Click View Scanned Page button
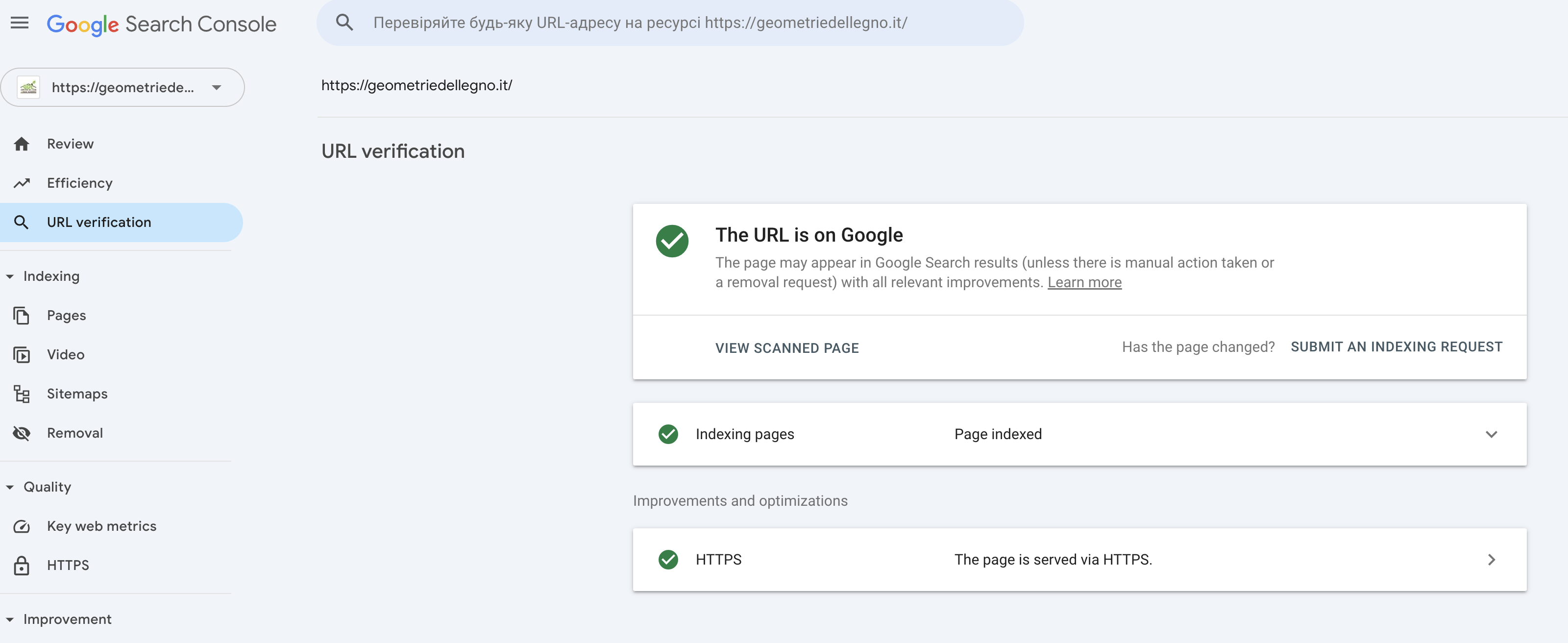The image size is (1568, 643). point(786,347)
